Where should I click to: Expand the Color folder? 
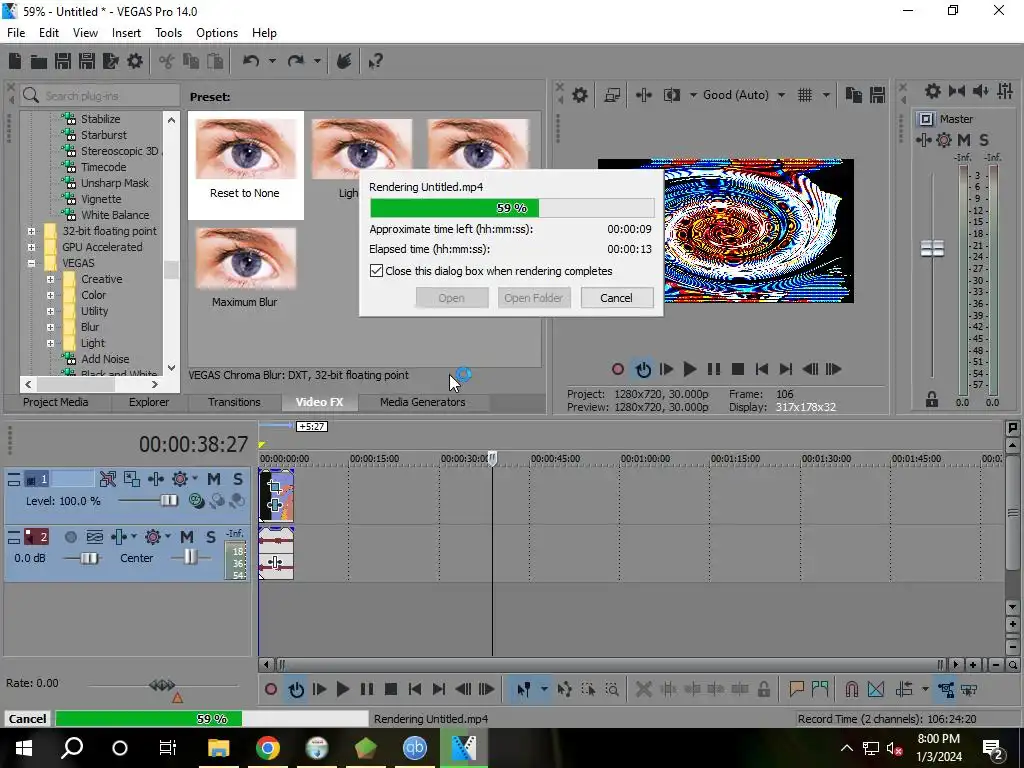(50, 295)
